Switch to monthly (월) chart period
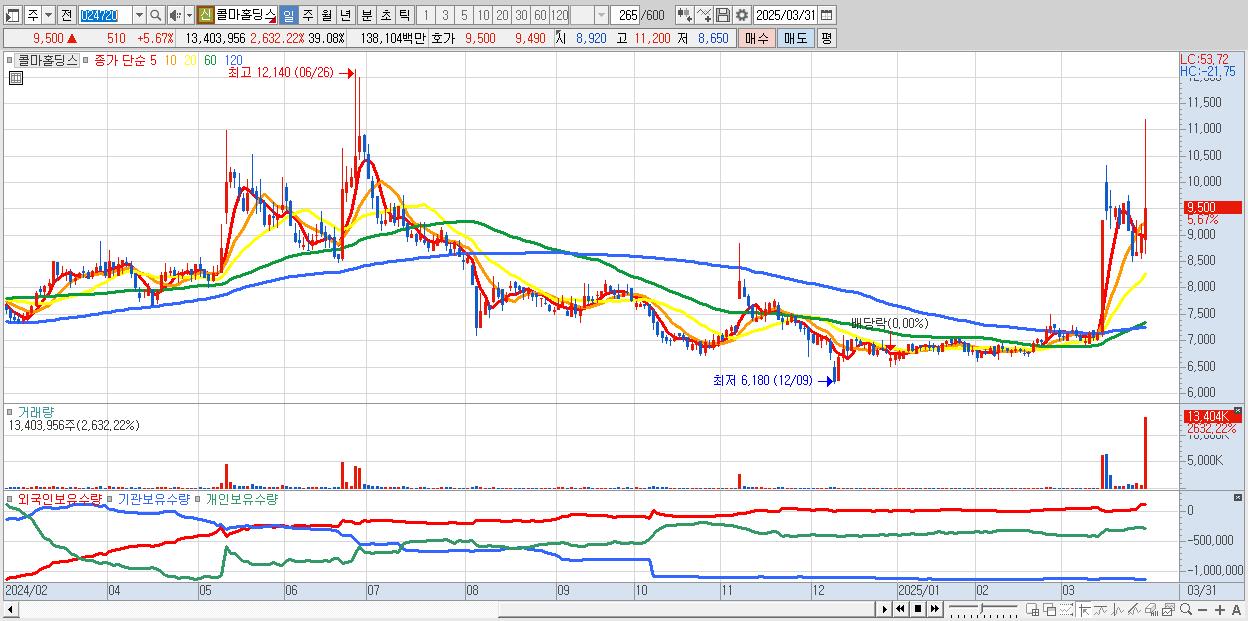Screen dimensions: 1248x621 (x=326, y=15)
